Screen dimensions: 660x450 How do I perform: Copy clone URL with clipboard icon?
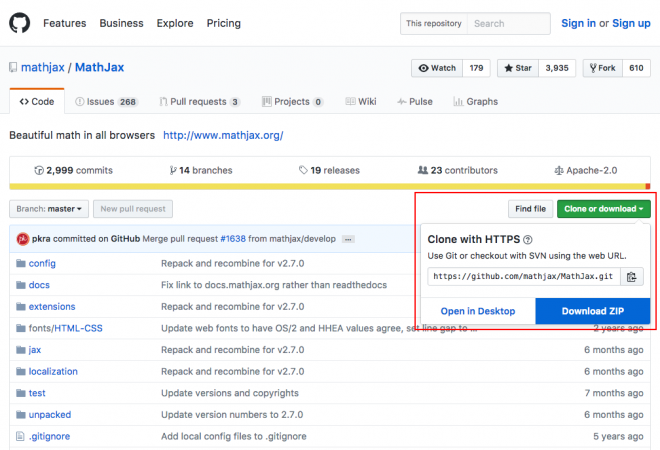[631, 277]
